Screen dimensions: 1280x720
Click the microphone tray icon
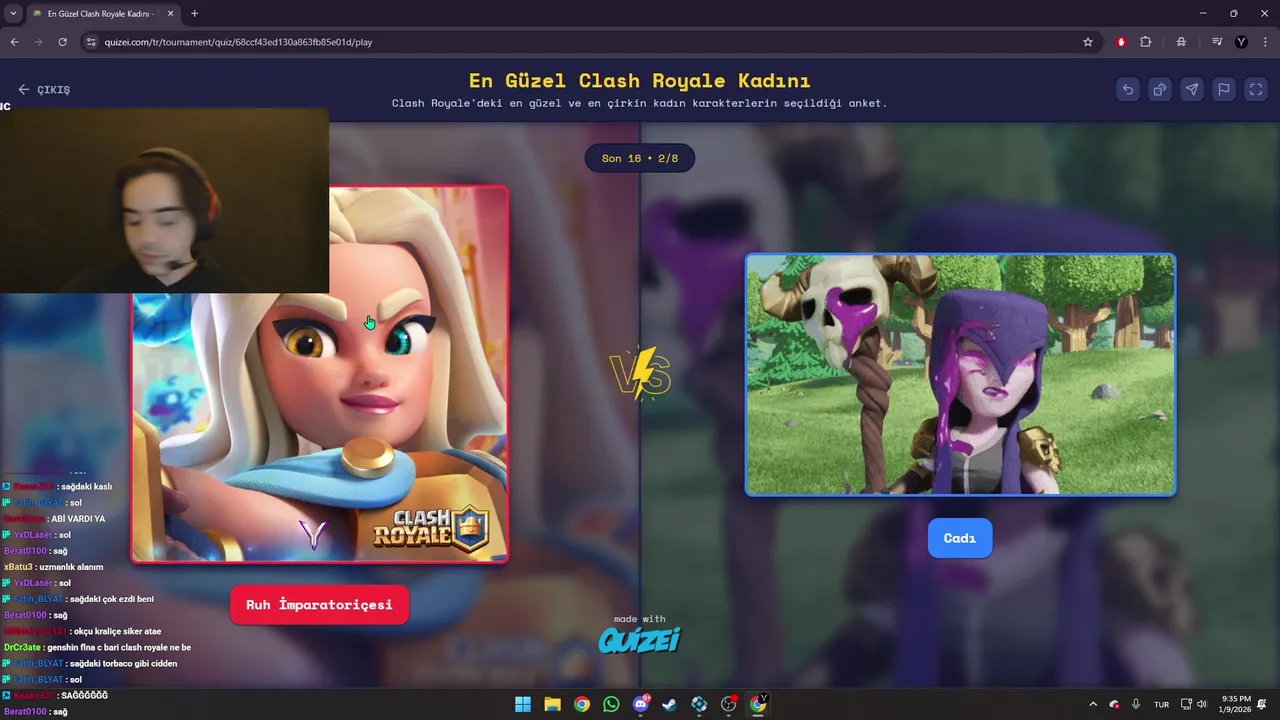[1136, 704]
